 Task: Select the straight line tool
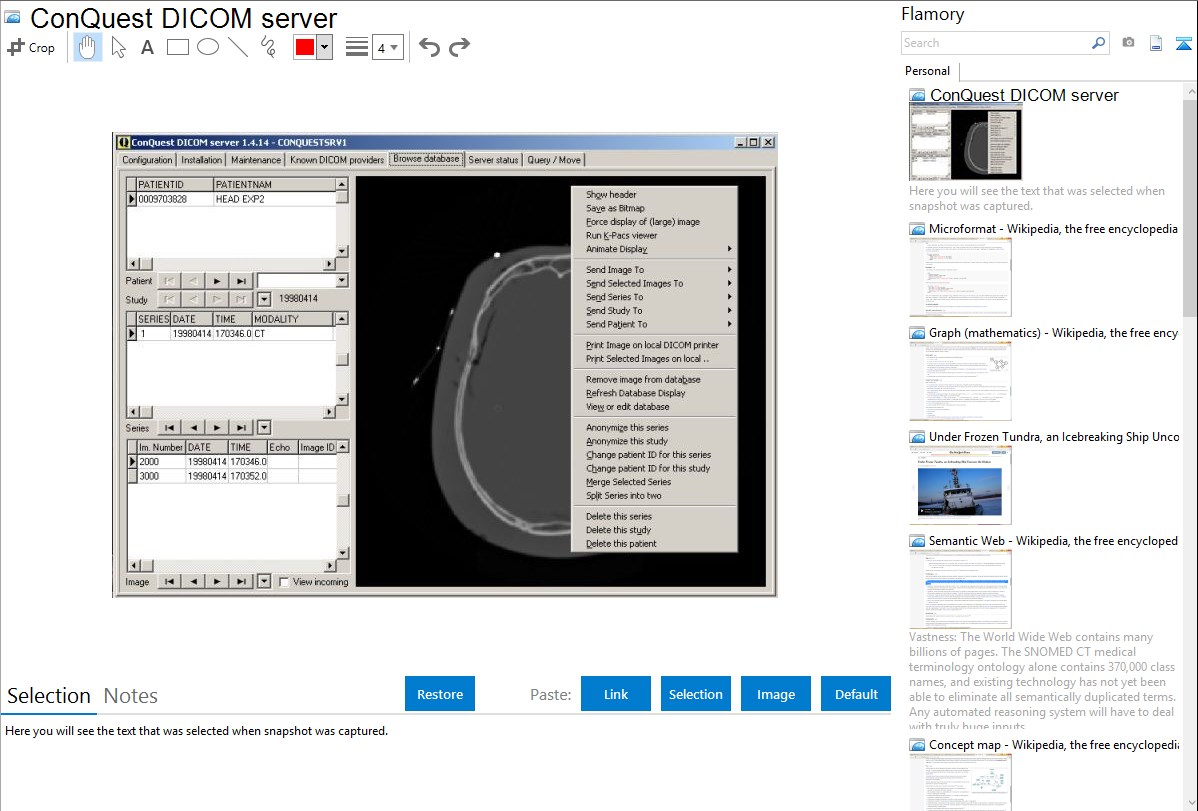tap(237, 47)
